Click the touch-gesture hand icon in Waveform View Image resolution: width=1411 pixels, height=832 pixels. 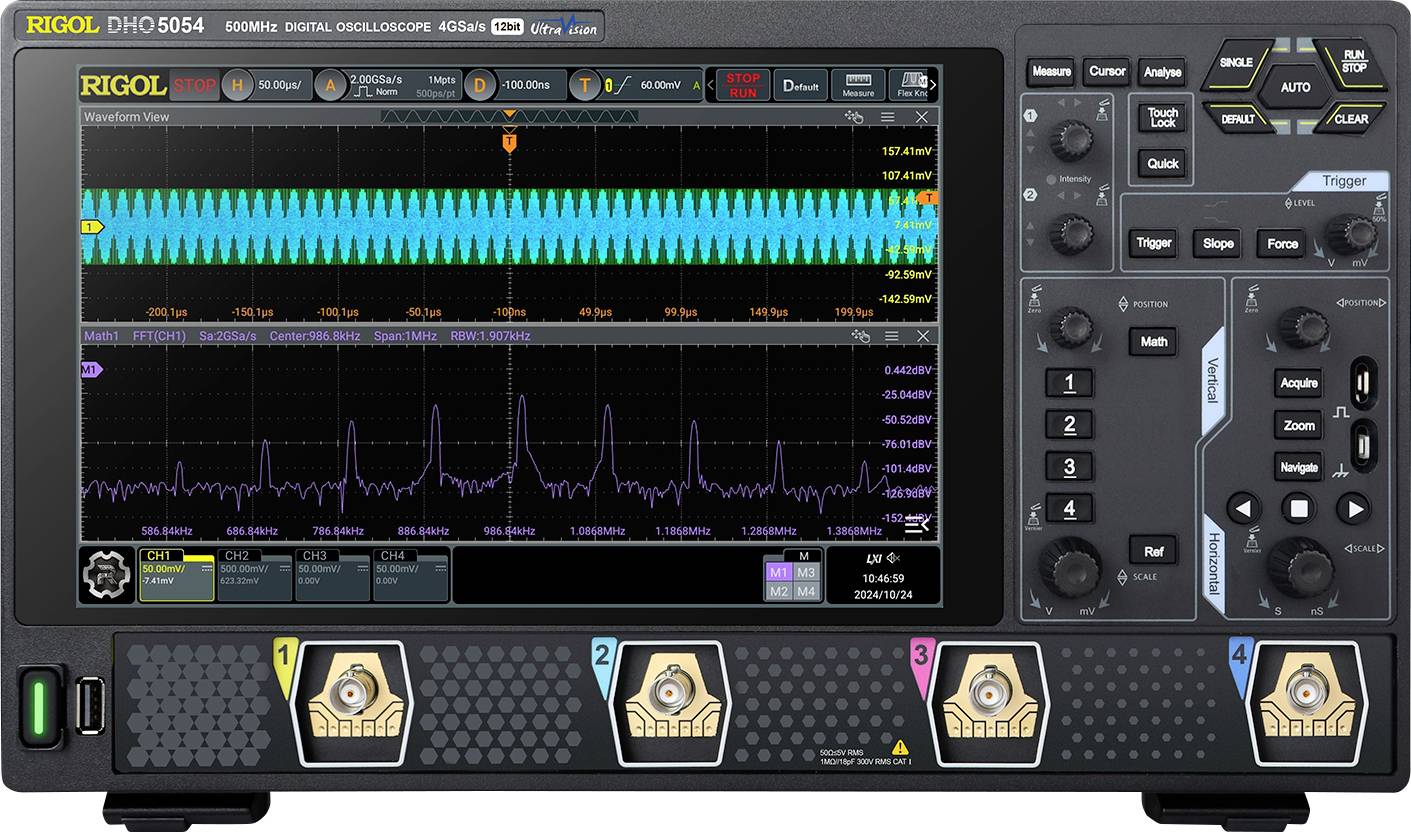pos(854,116)
